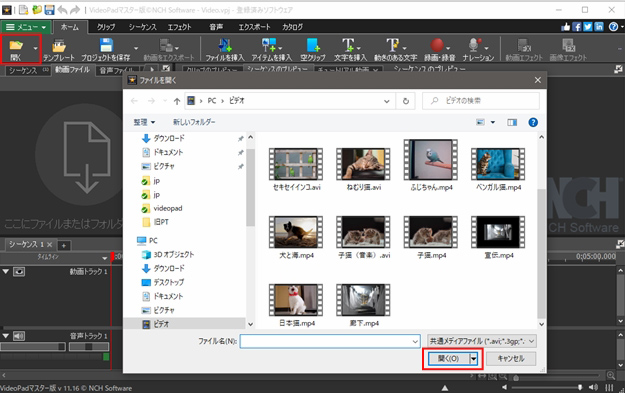Screen dimensions: 625x393
Task: Click the undo arrow in title bar
Action: click(62, 10)
